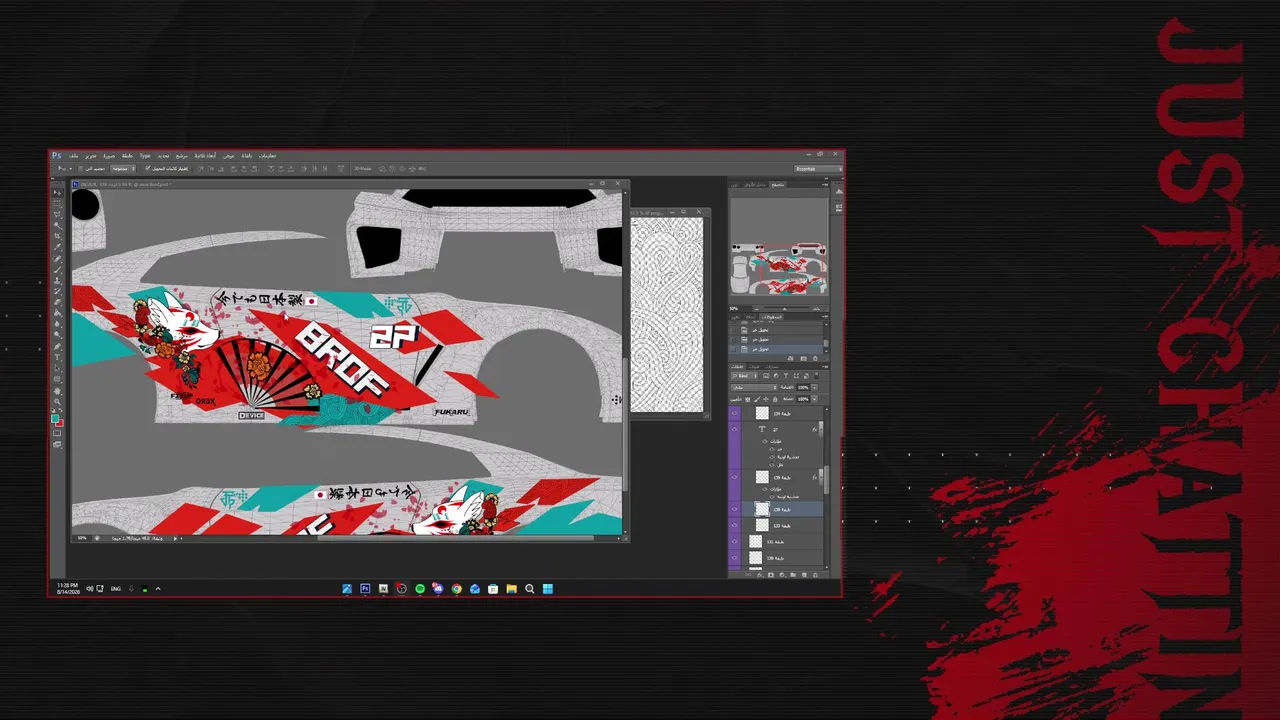Select the Crop tool
Screen dimensions: 1280x720
point(57,237)
